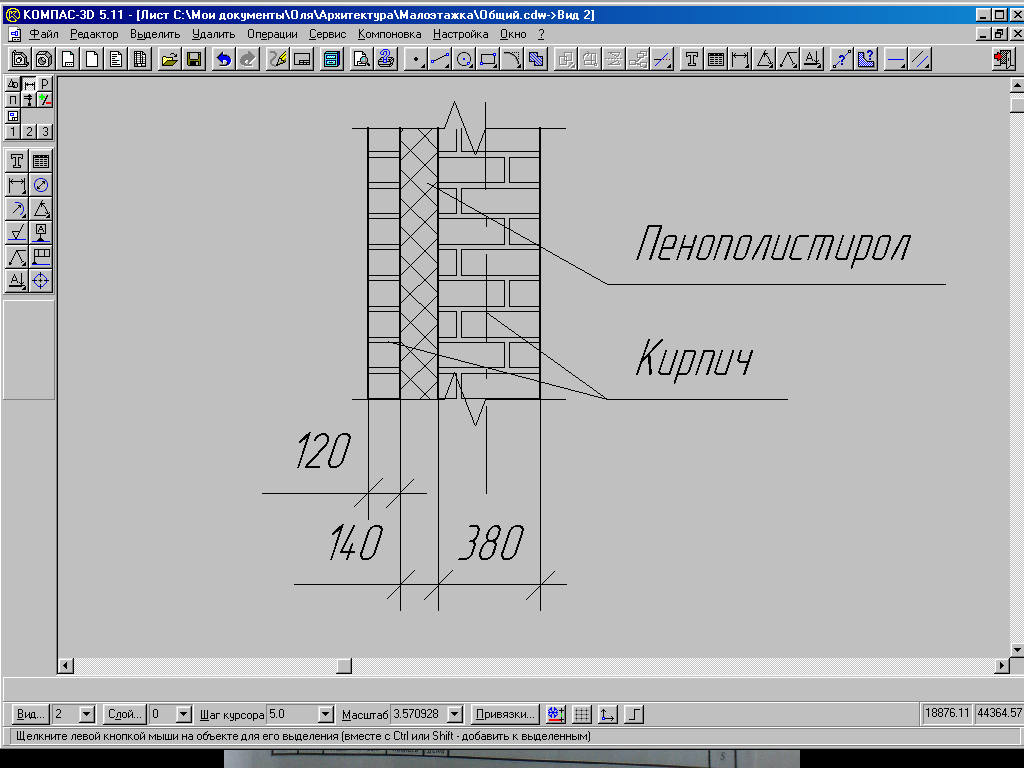Click the Привязки... button

pos(505,714)
